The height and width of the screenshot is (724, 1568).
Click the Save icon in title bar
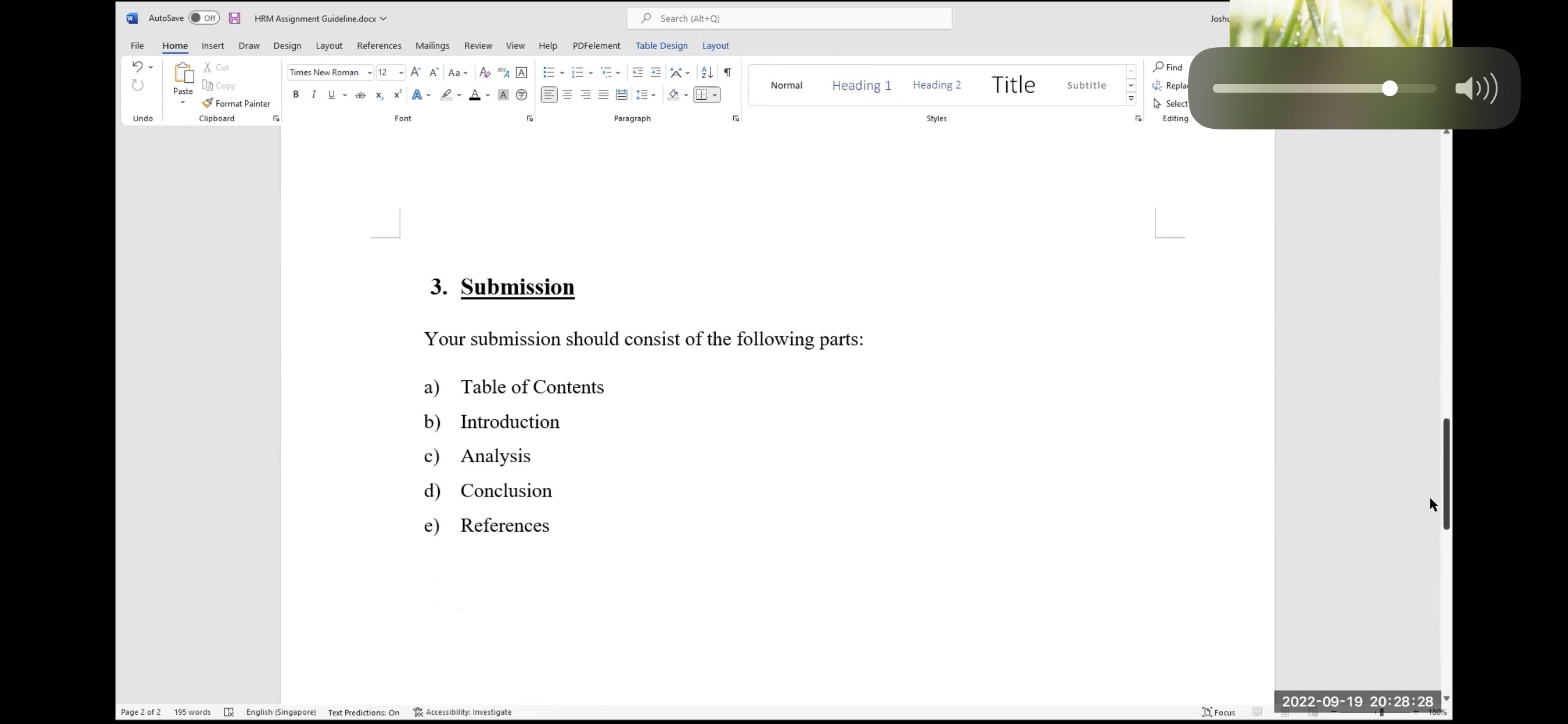pyautogui.click(x=235, y=18)
